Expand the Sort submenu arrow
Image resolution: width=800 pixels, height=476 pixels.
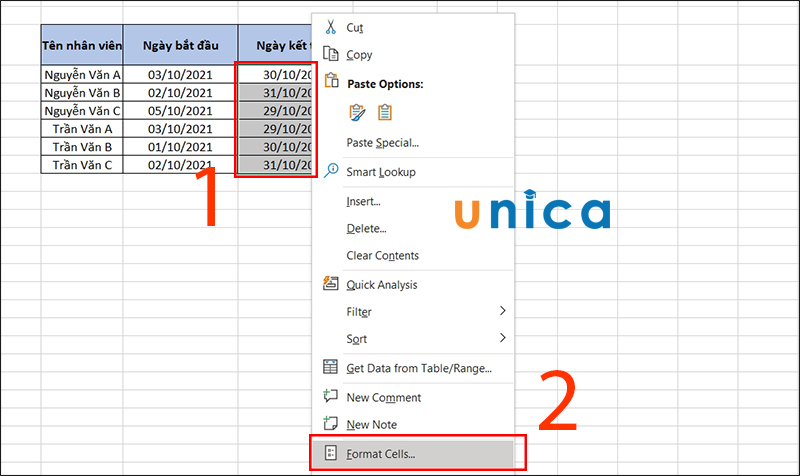tap(502, 339)
